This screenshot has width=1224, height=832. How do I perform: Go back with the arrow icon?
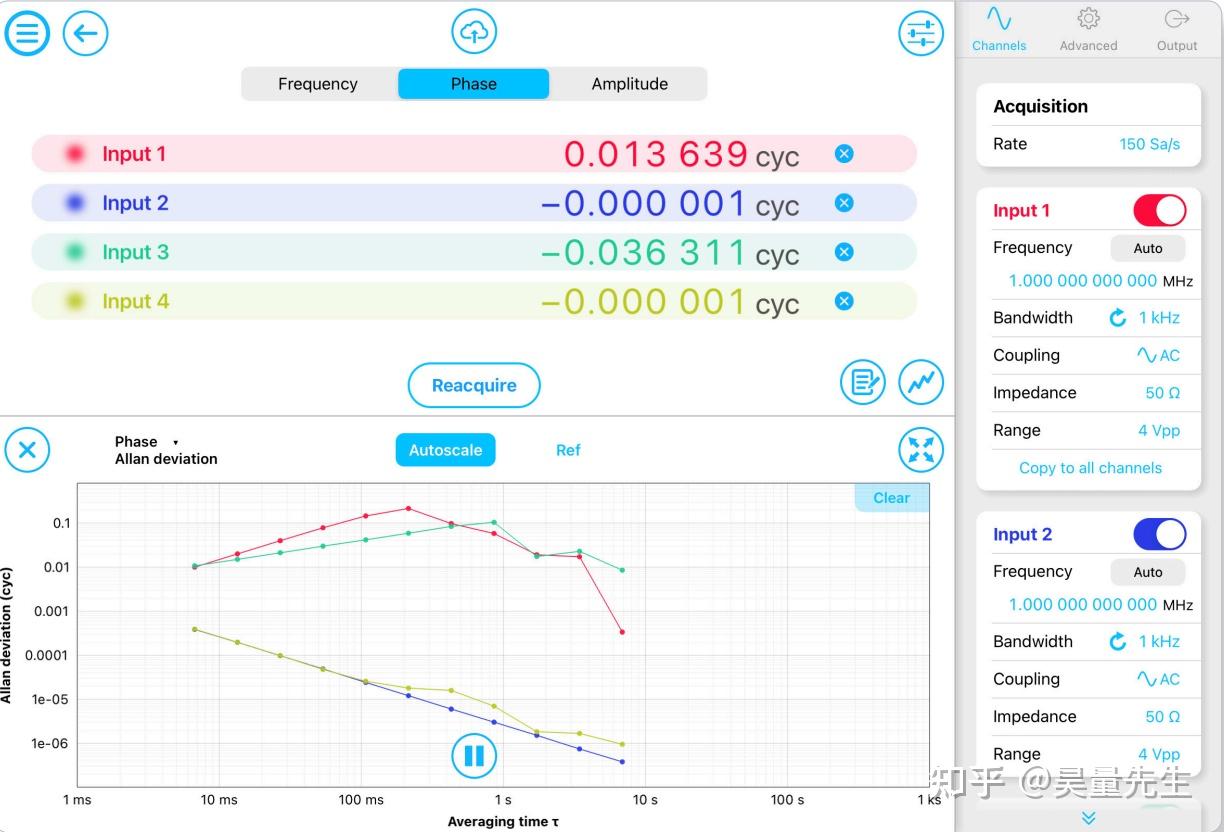tap(85, 34)
